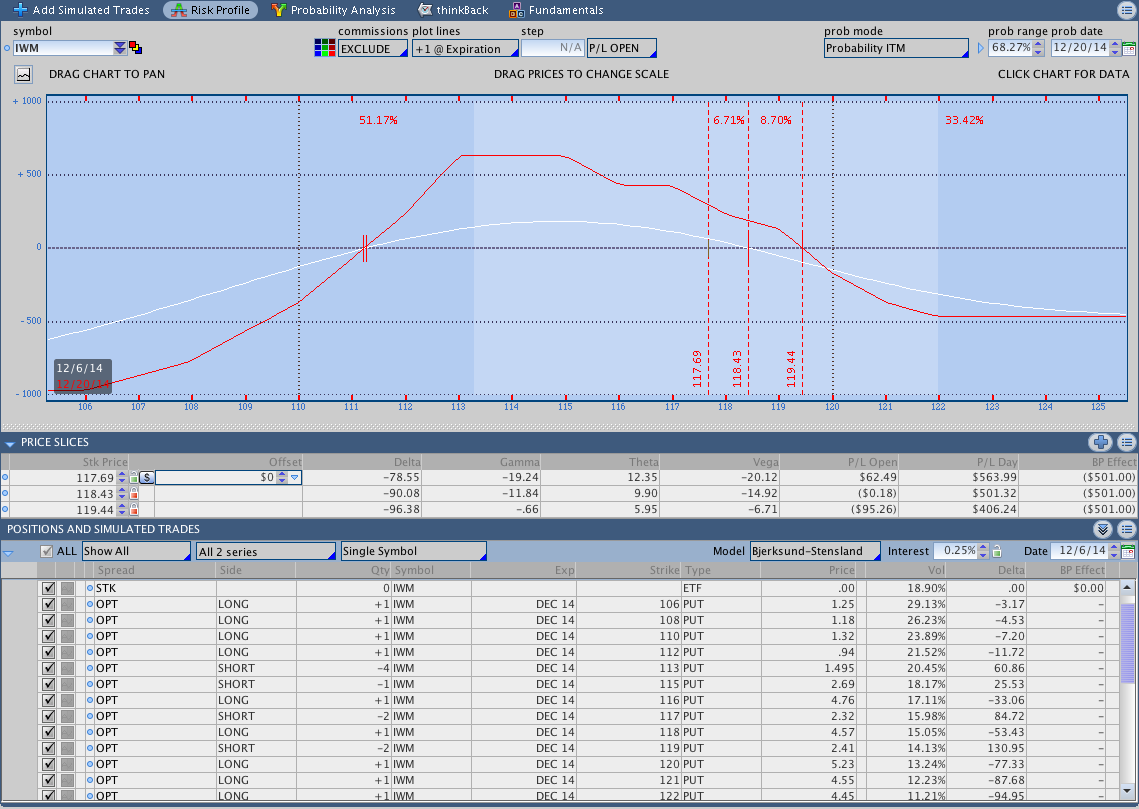The height and width of the screenshot is (809, 1139).
Task: Collapse the Price Slices section triangle
Action: 9,443
